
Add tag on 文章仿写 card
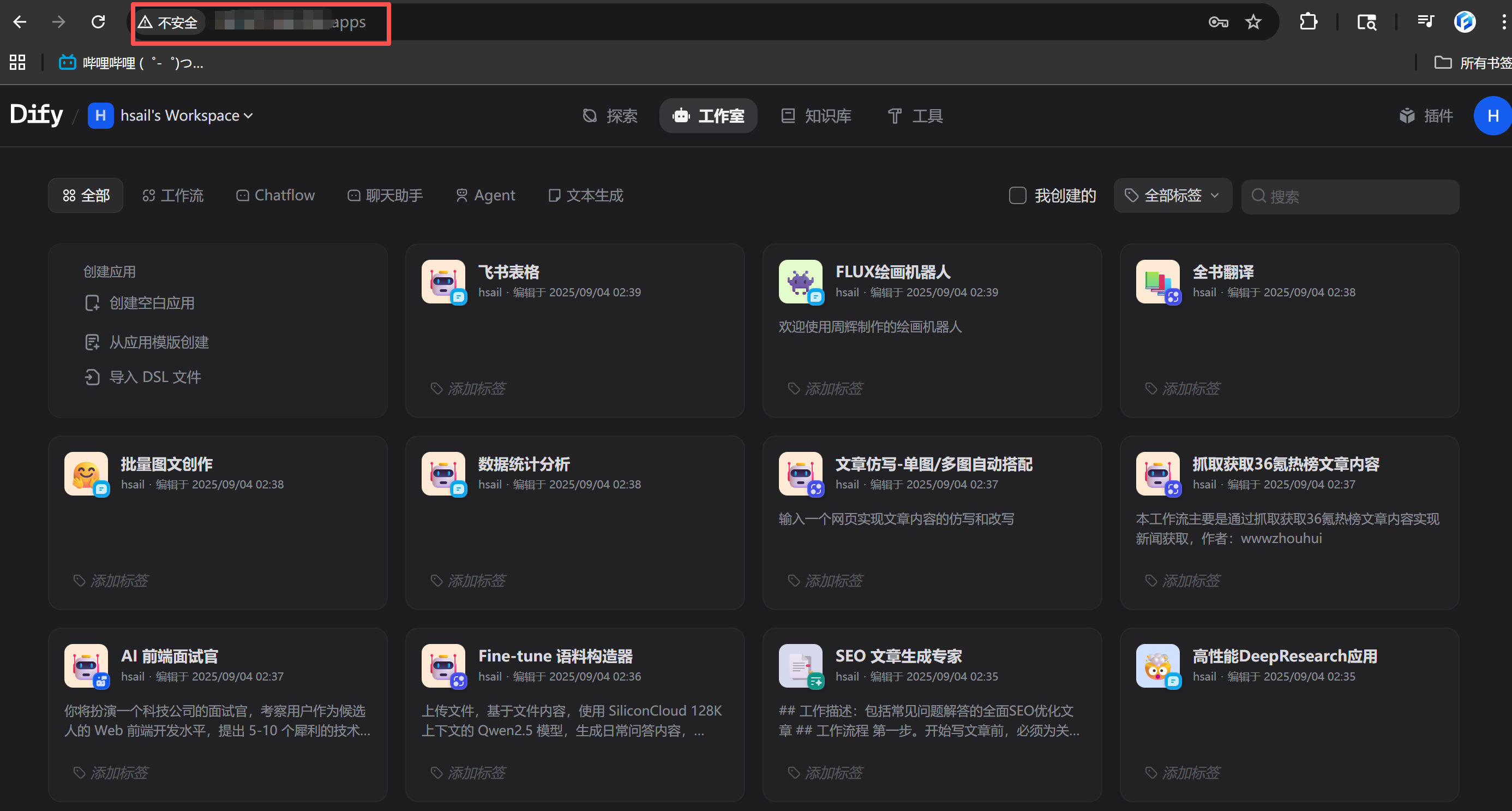825,580
